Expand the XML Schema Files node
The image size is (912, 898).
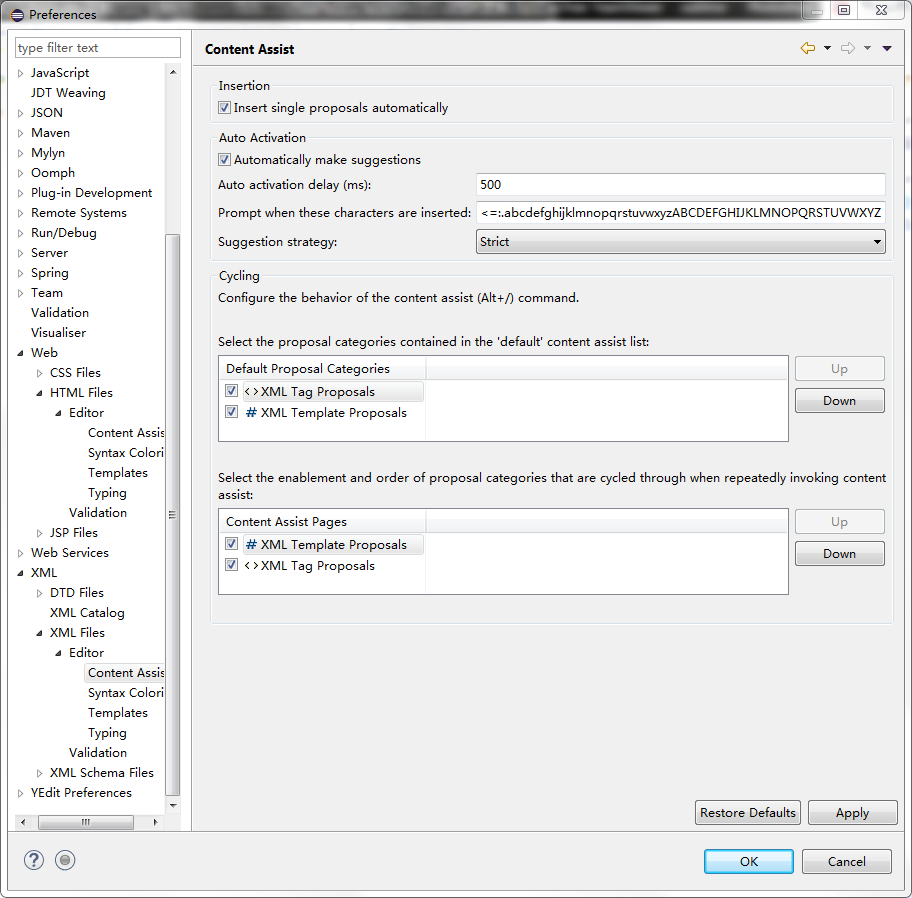point(39,773)
